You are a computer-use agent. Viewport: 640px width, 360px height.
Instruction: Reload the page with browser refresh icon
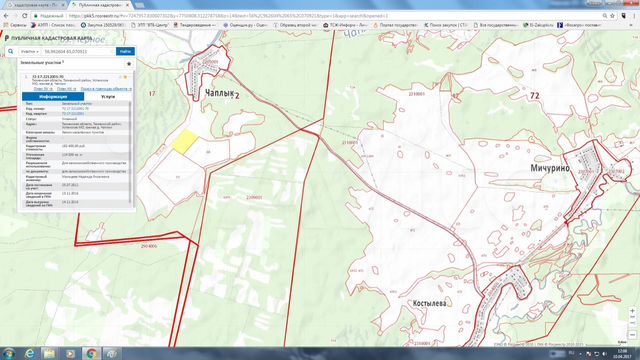click(24, 16)
